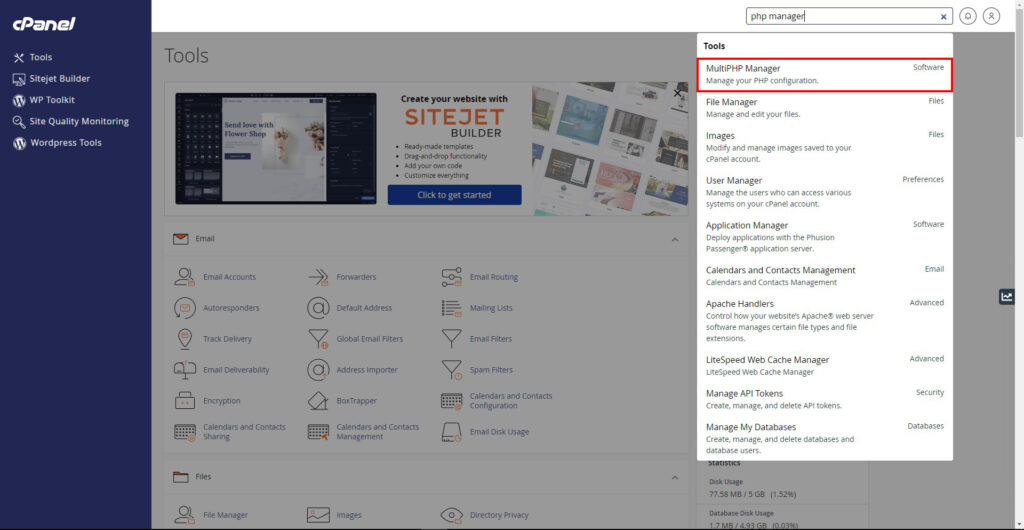Screen dimensions: 1024x530
Task: Open WP Toolkit in the sidebar
Action: pyautogui.click(x=52, y=100)
